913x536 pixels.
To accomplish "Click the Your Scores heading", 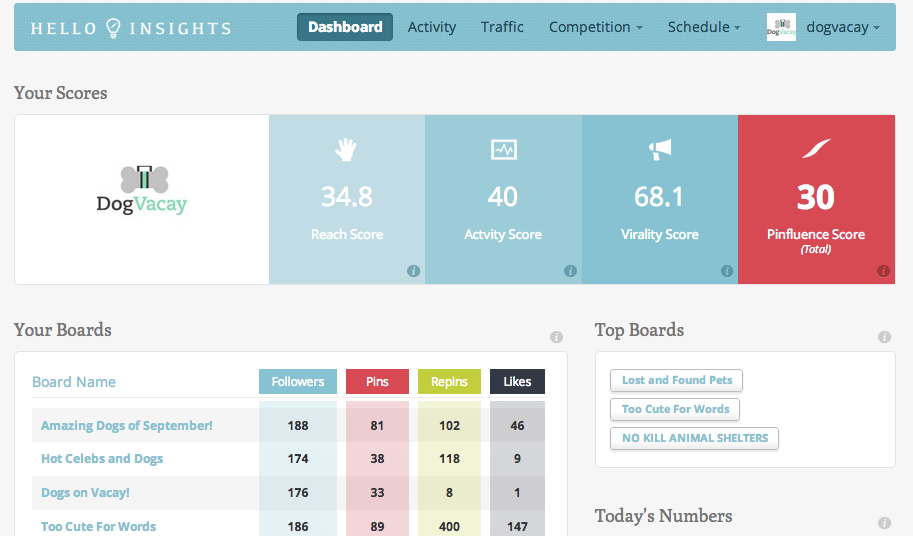I will 61,93.
